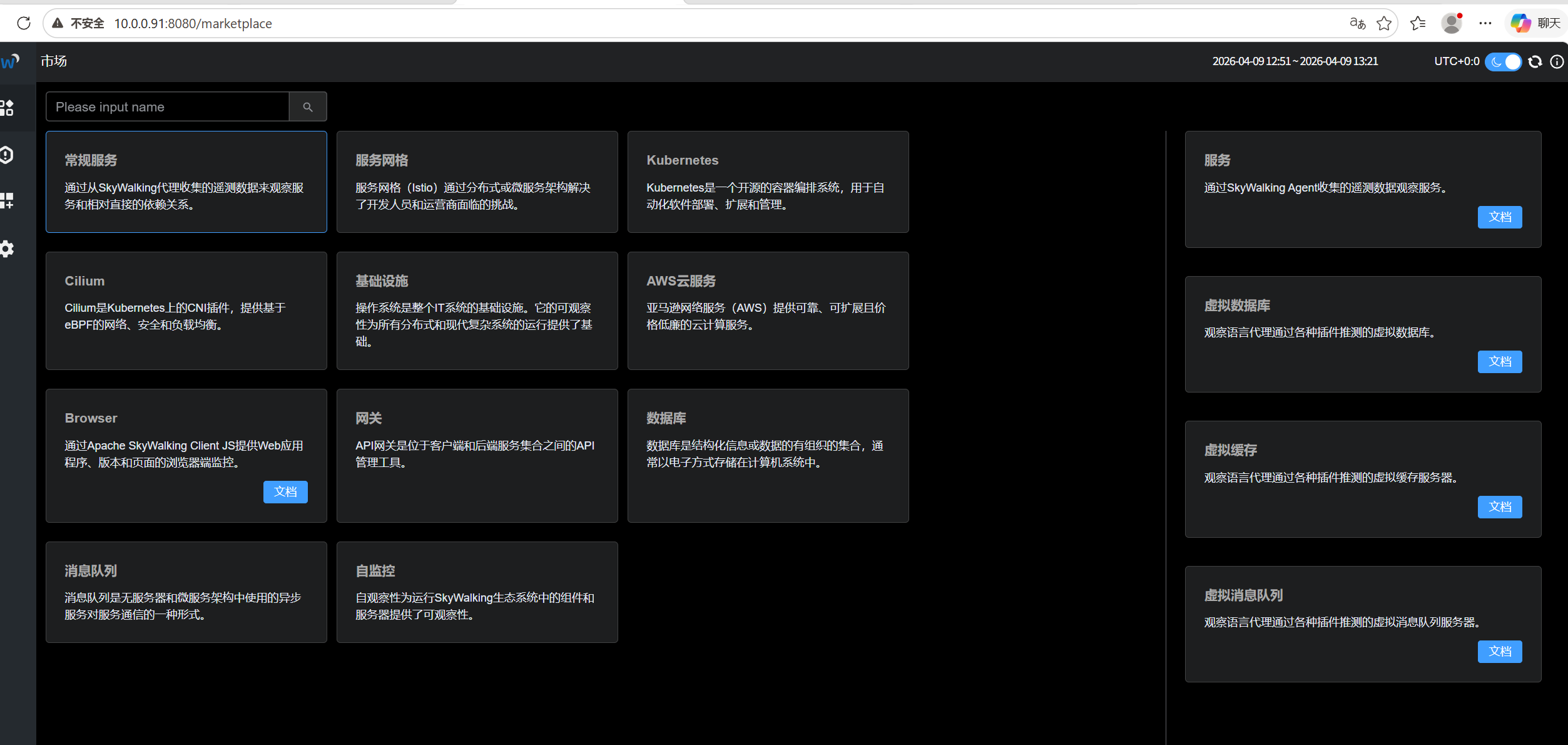Image resolution: width=1568 pixels, height=745 pixels.
Task: Toggle the dark theme switch
Action: point(1503,61)
